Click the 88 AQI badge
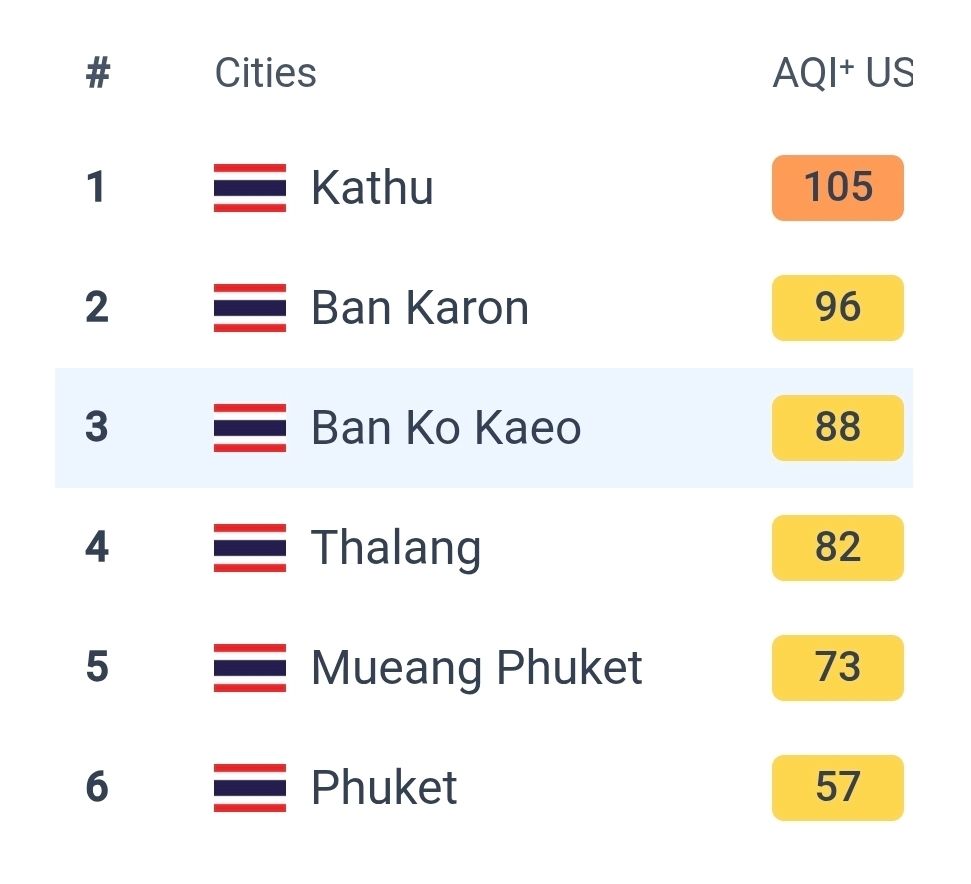This screenshot has width=971, height=884. (838, 428)
